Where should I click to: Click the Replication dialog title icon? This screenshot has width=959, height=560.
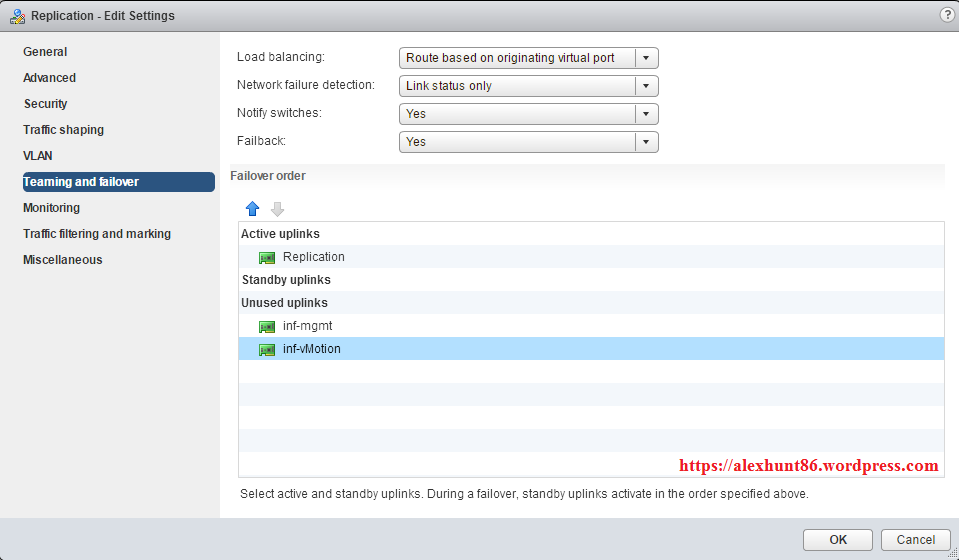click(x=16, y=16)
